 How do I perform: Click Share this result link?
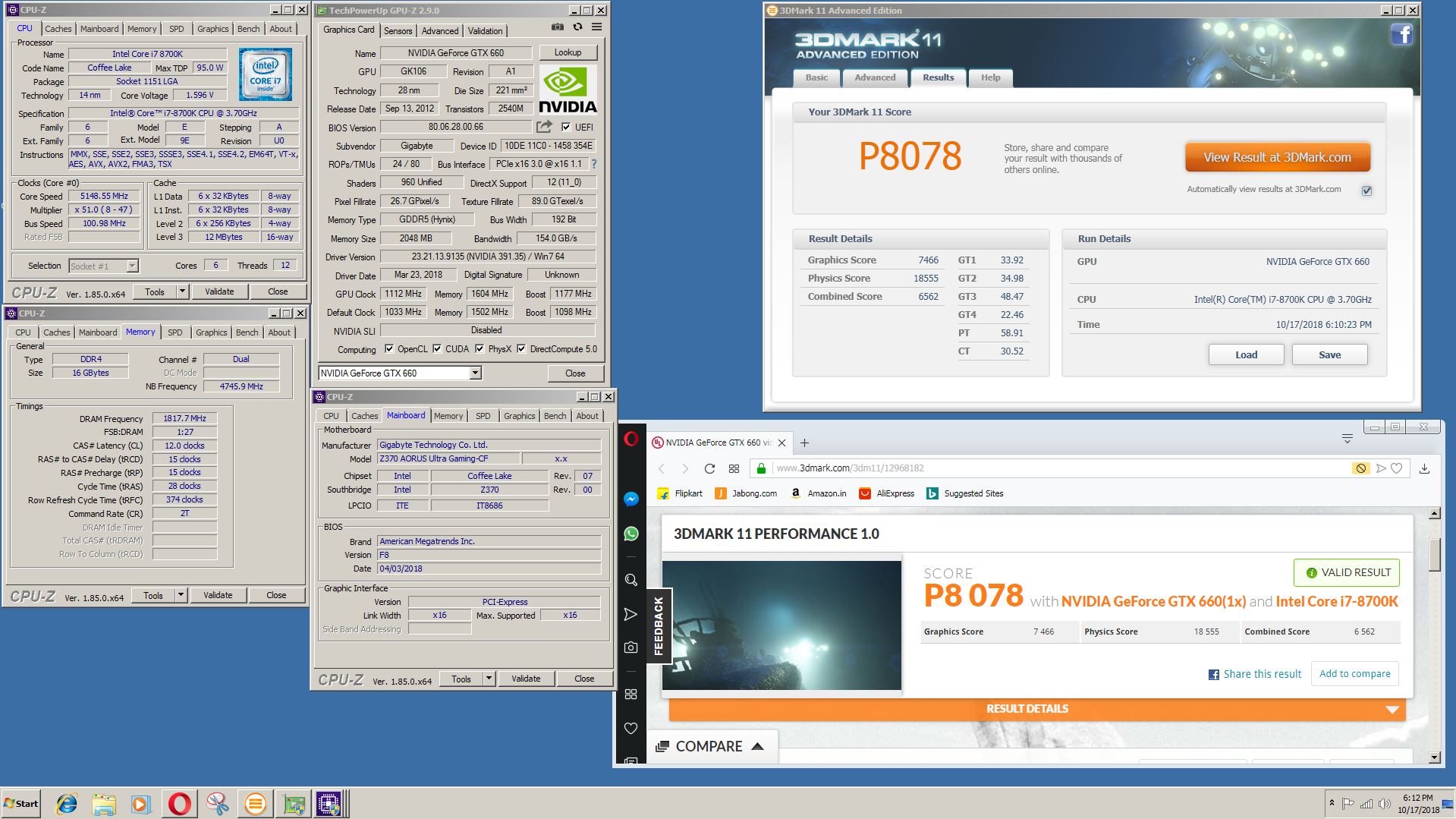1254,674
